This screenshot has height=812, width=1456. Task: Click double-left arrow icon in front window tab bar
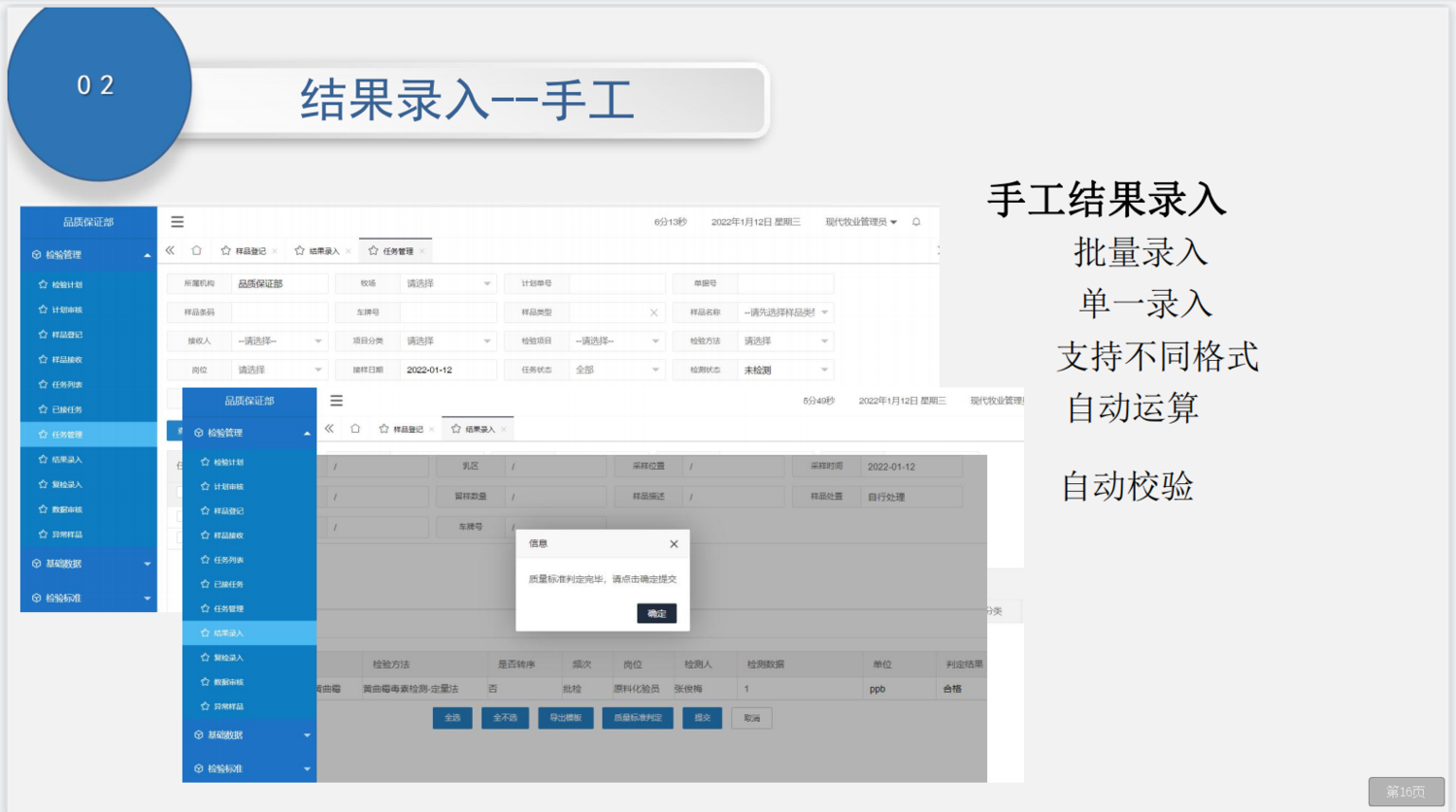(329, 429)
